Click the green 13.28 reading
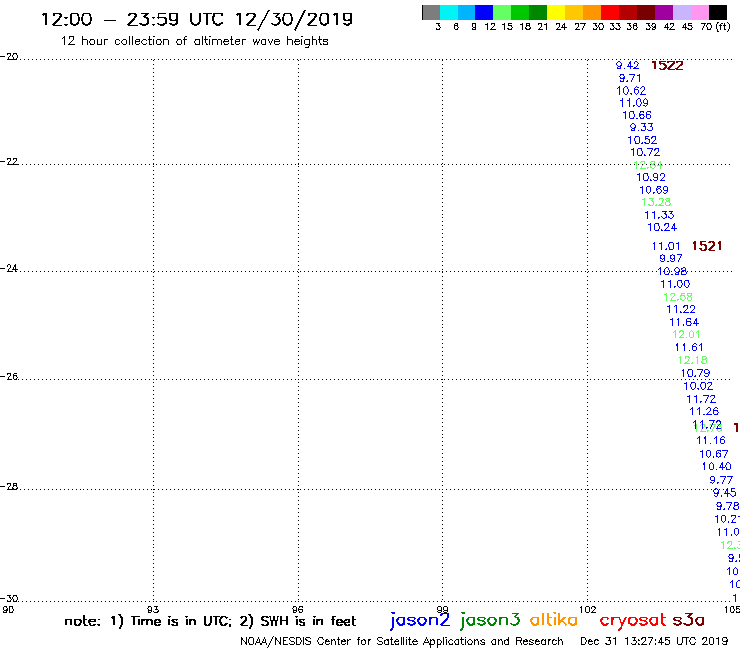 click(x=656, y=202)
